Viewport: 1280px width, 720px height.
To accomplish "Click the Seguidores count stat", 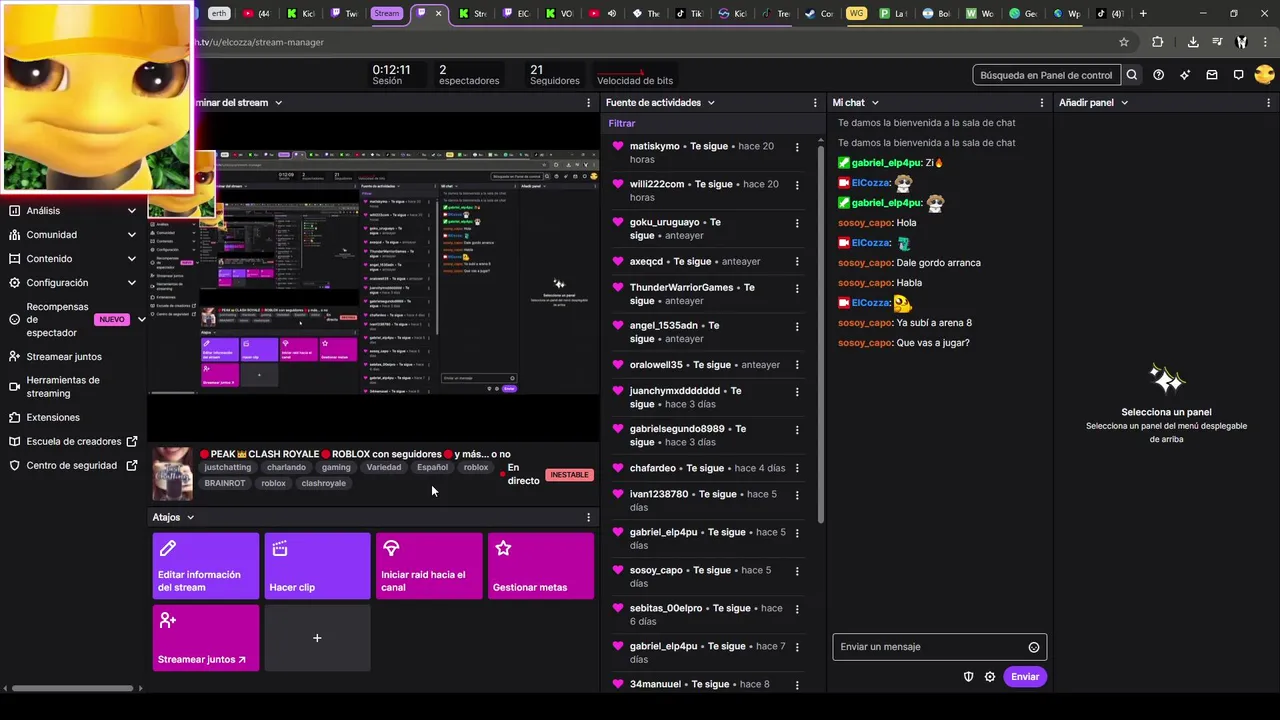I will pyautogui.click(x=554, y=75).
